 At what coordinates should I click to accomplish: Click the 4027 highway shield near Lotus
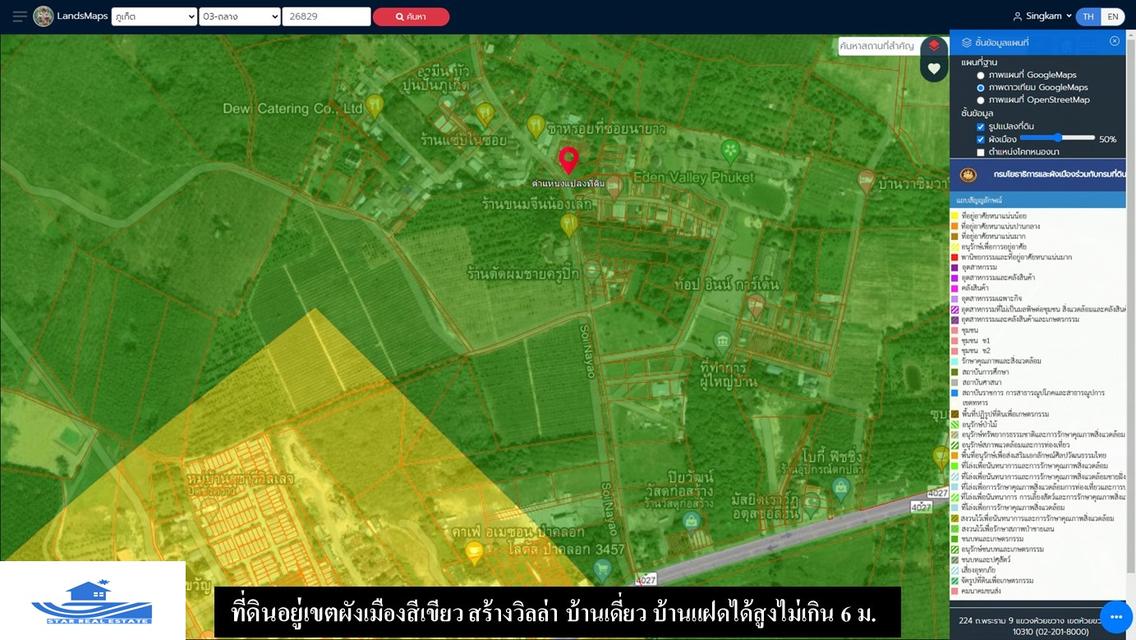(646, 579)
